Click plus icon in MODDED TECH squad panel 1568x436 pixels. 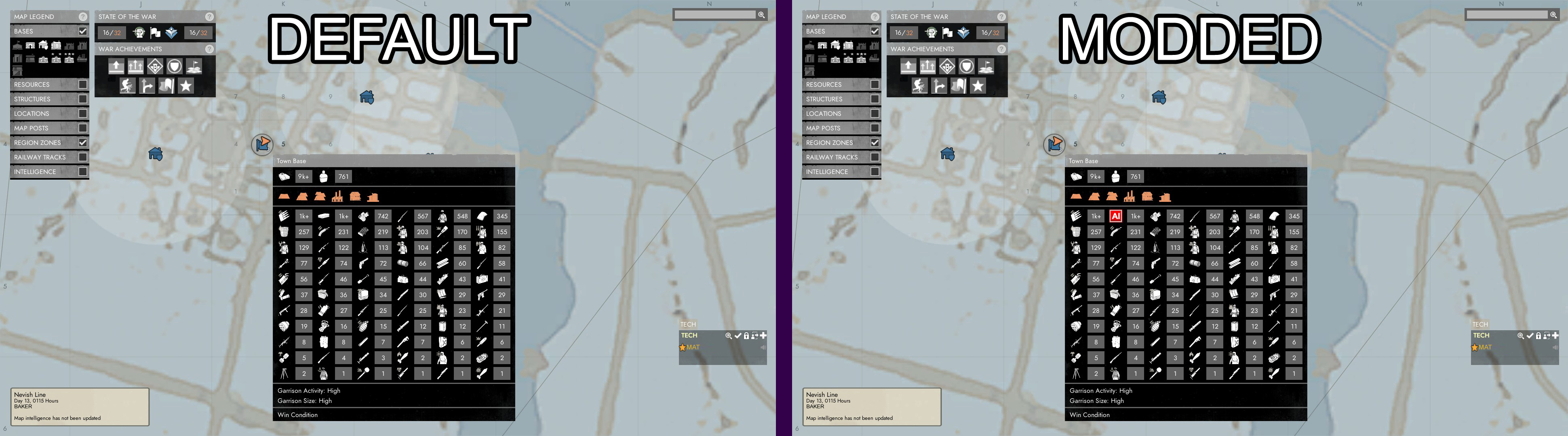pos(1555,335)
